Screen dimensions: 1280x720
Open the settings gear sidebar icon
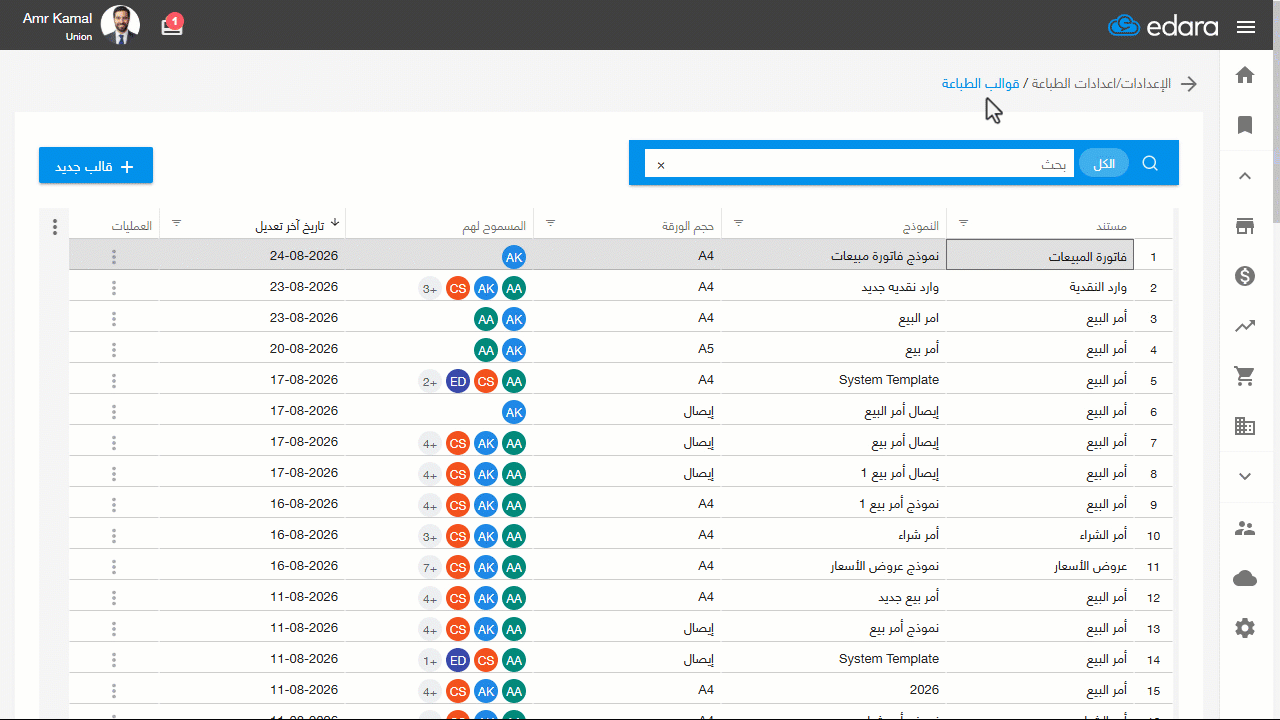point(1245,628)
